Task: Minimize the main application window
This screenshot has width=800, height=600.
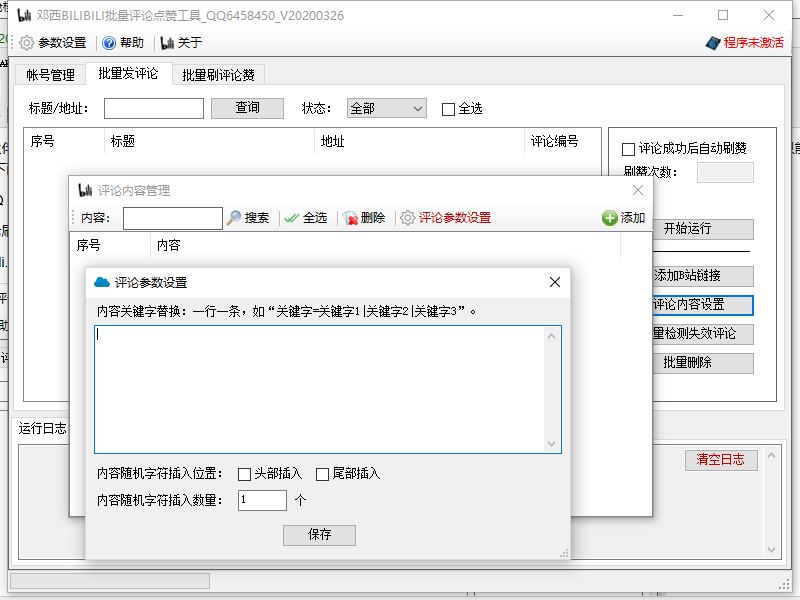Action: (x=678, y=15)
